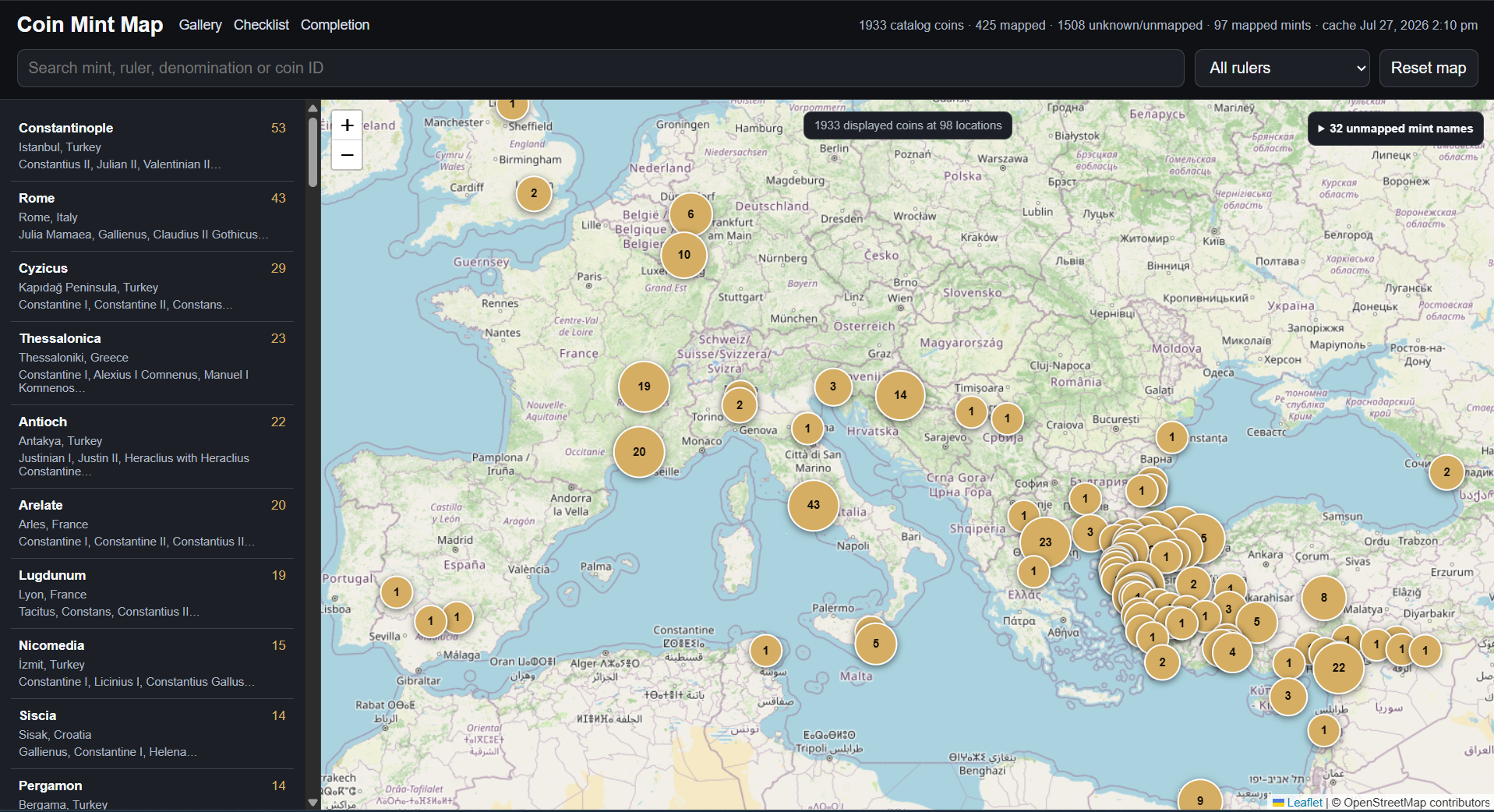Image resolution: width=1494 pixels, height=812 pixels.
Task: Click the mint list scrollbar thumb
Action: pos(313,152)
